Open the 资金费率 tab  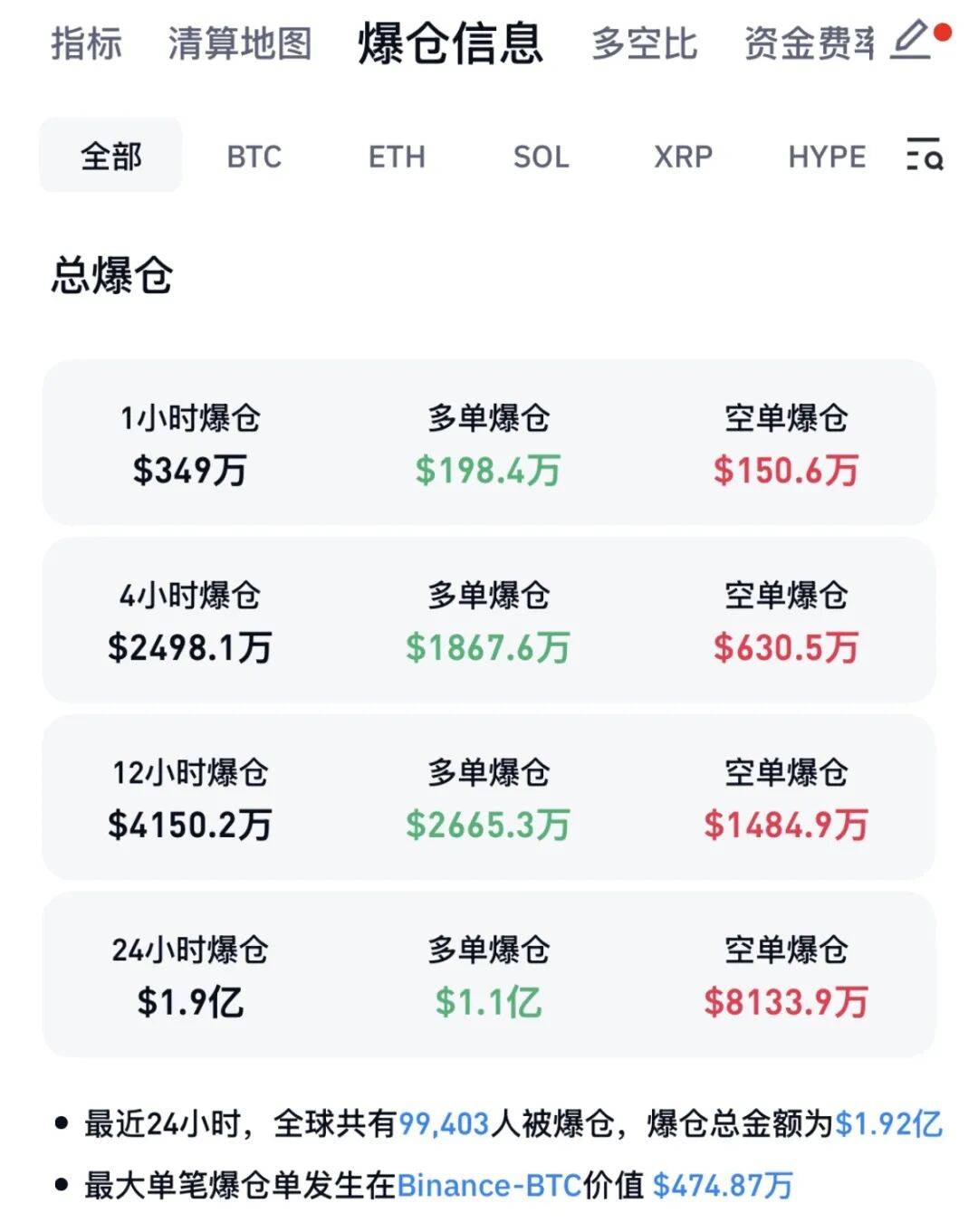(809, 43)
